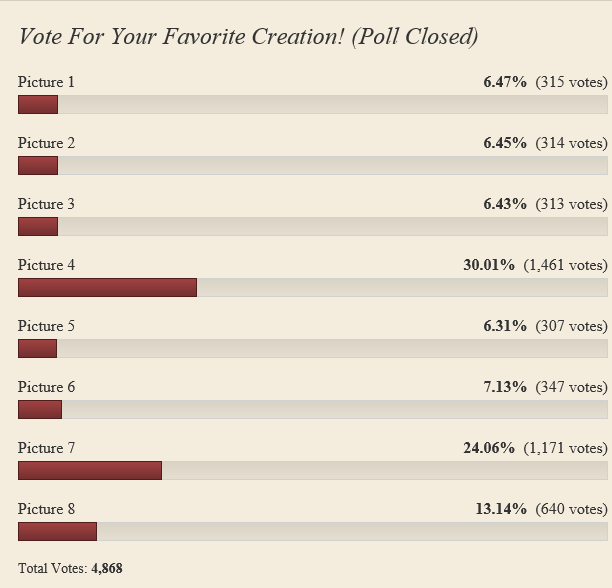
Task: Click the Picture 5 red progress bar
Action: click(x=37, y=348)
